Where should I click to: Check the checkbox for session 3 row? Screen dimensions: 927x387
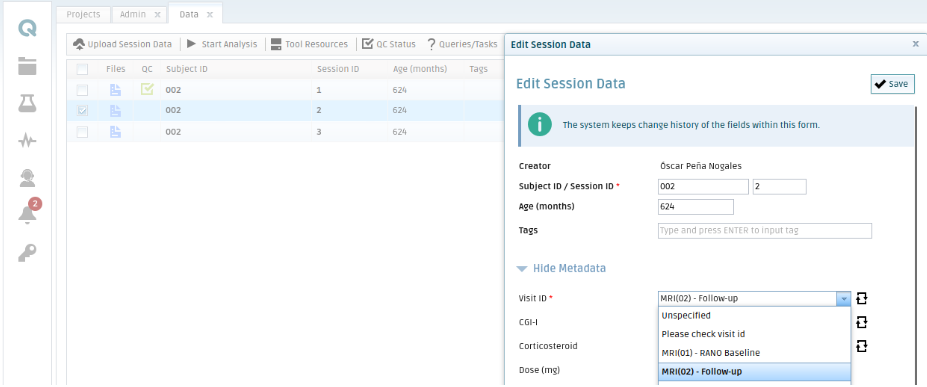click(82, 132)
